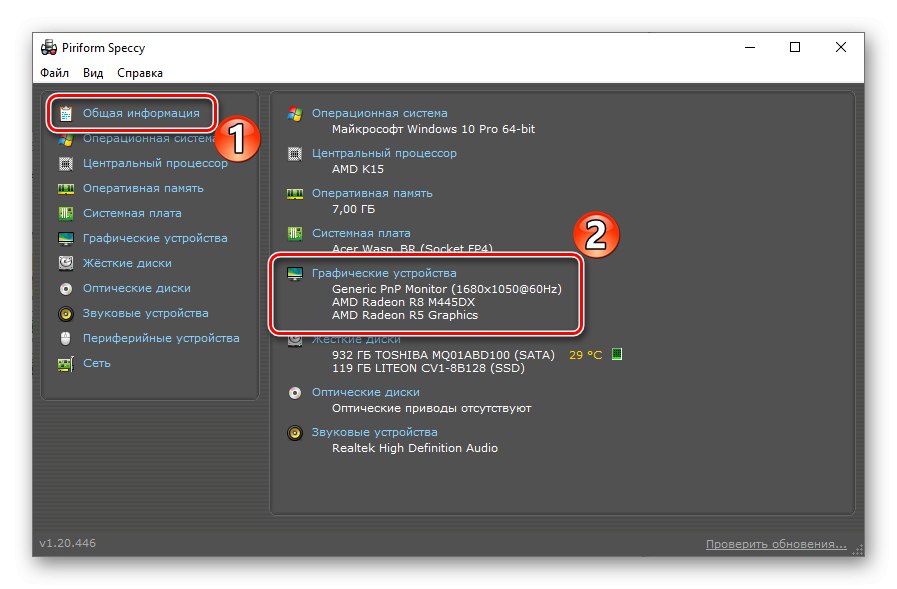Open Звуковые устройства in the sidebar
The height and width of the screenshot is (589, 897).
coord(145,313)
